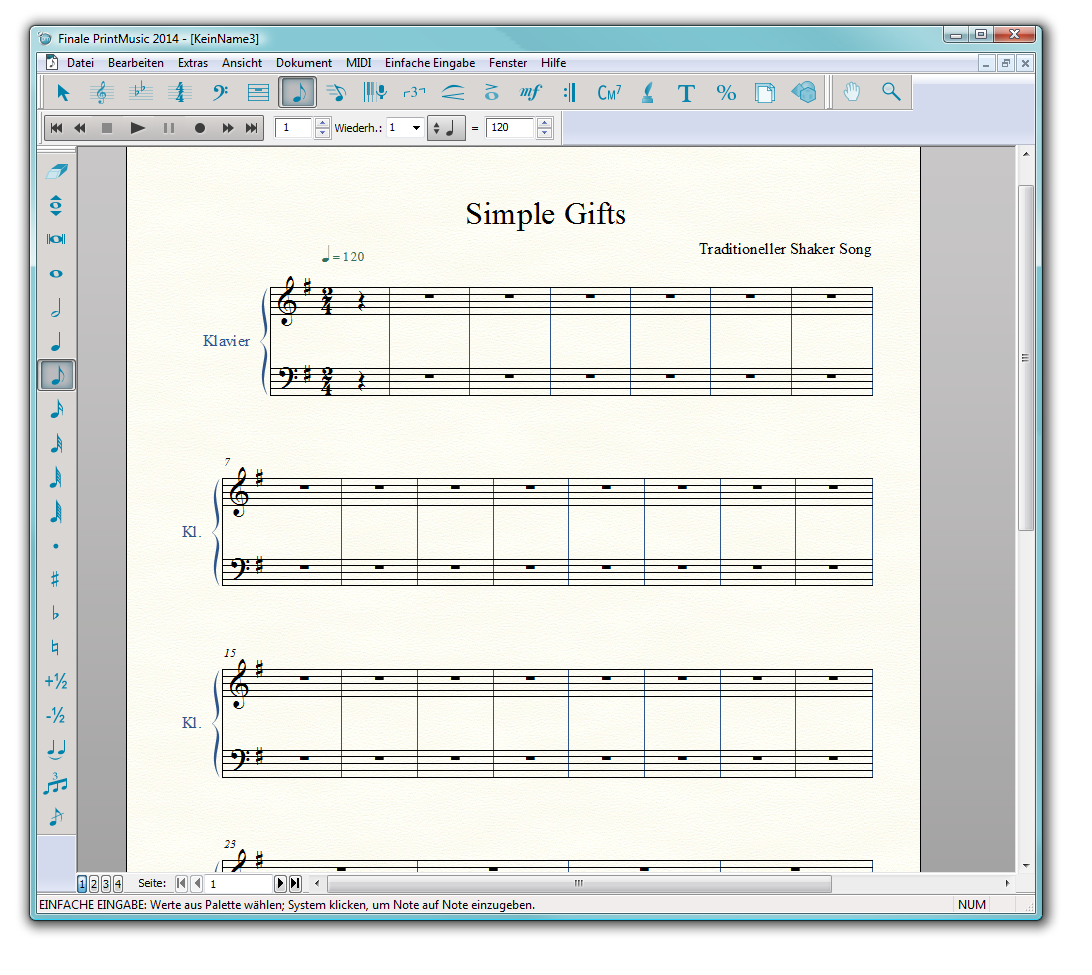The height and width of the screenshot is (975, 1092).
Task: Open the tempo note value selector
Action: click(x=447, y=128)
